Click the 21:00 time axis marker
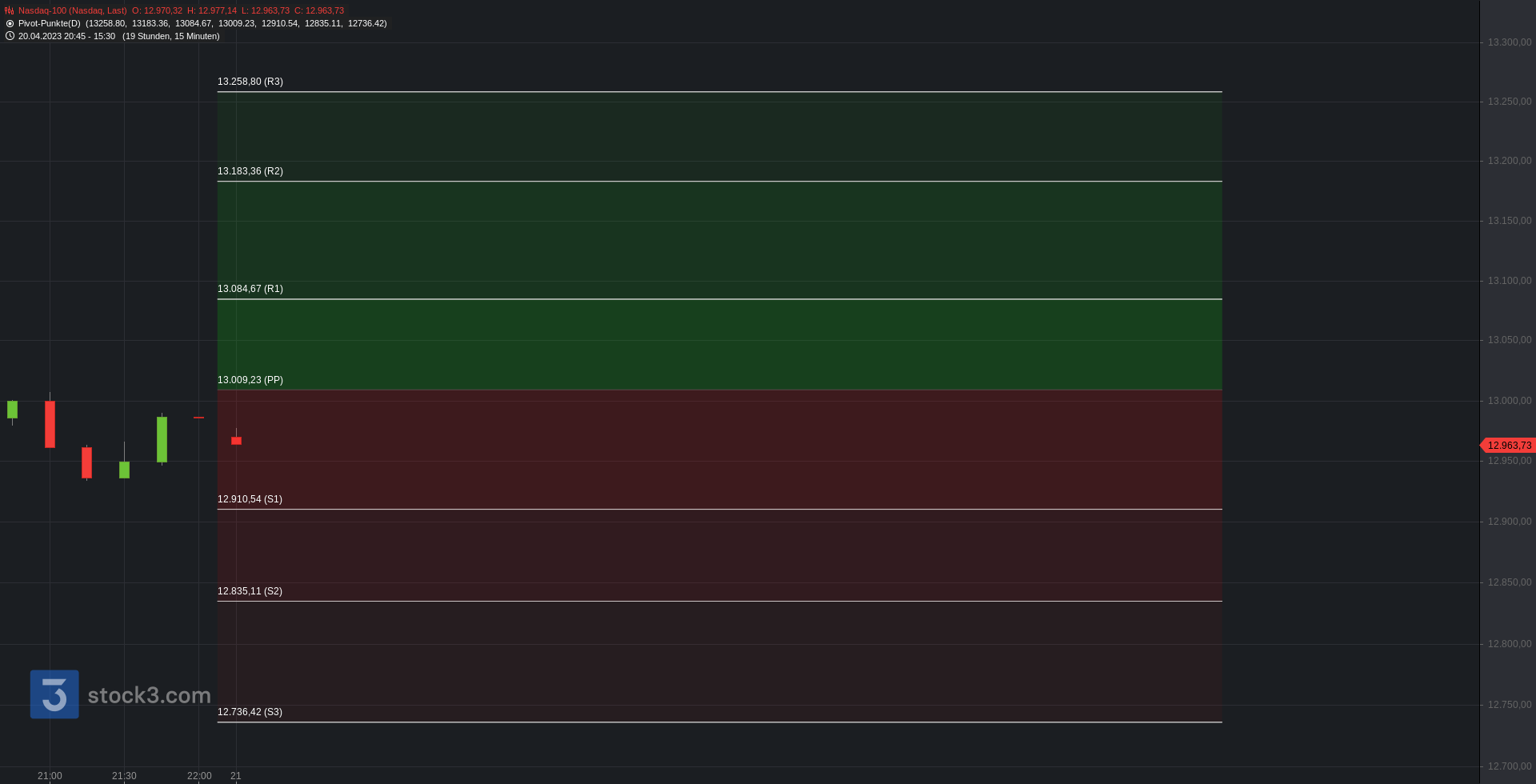The image size is (1536, 784). (50, 776)
